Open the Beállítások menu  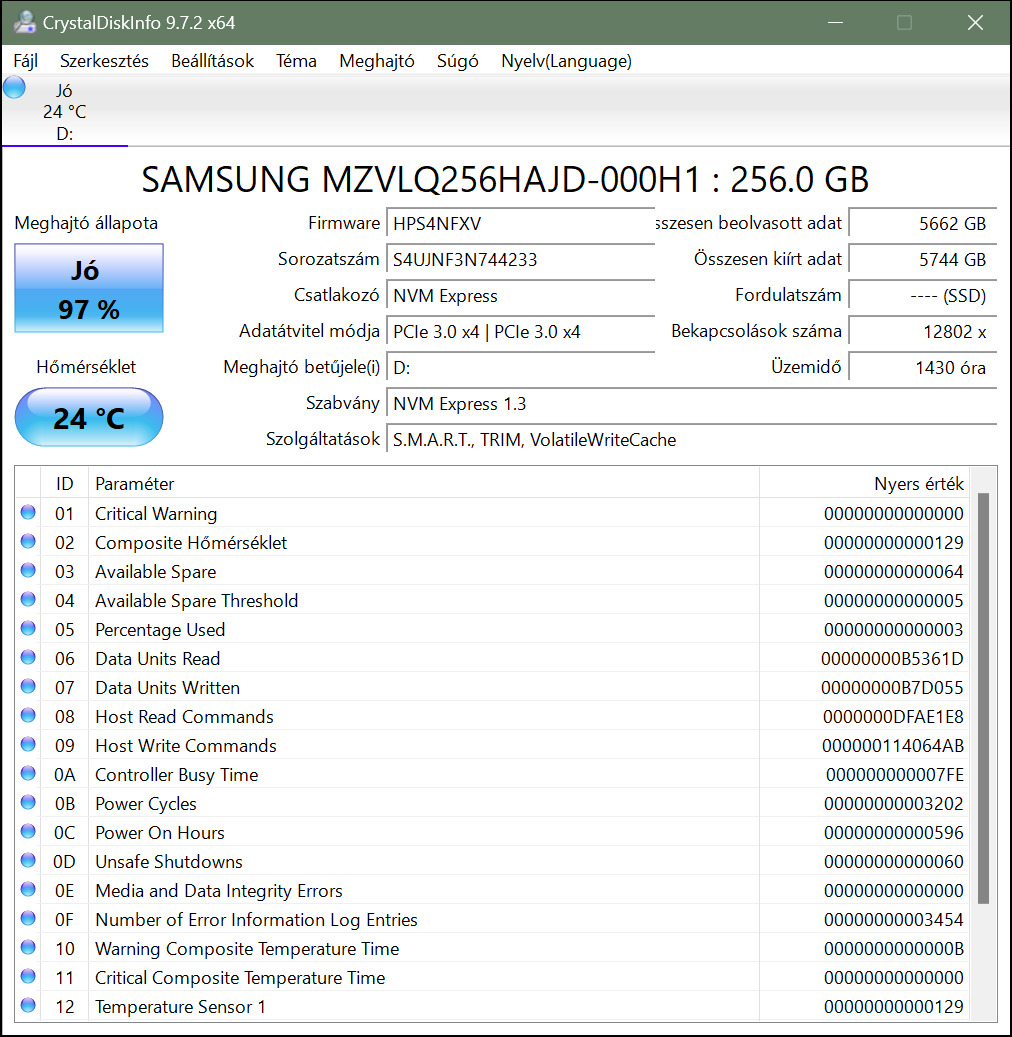[212, 61]
